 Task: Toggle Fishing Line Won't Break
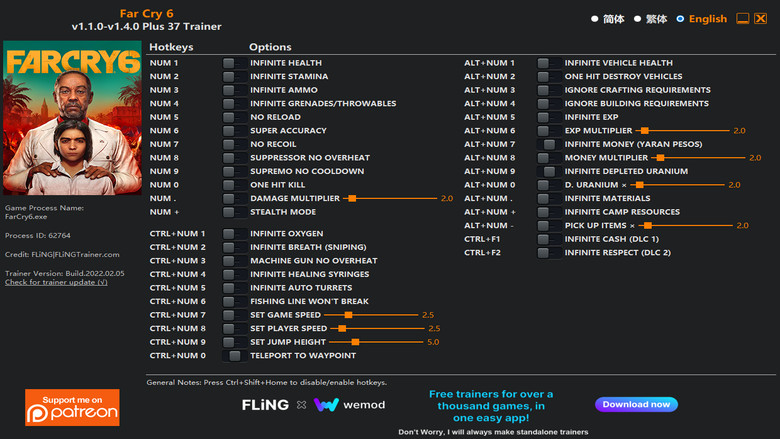(234, 301)
